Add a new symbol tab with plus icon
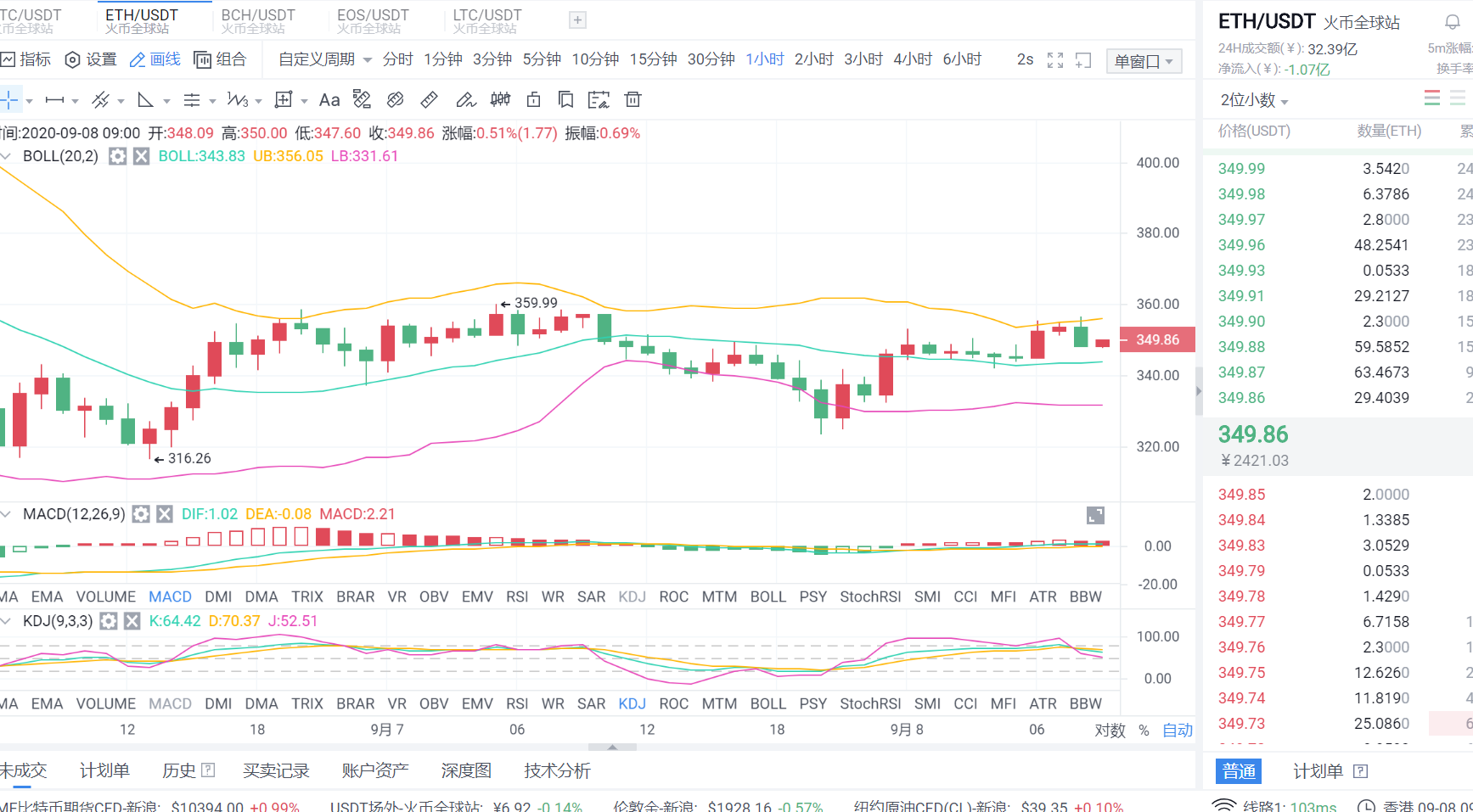 [577, 20]
